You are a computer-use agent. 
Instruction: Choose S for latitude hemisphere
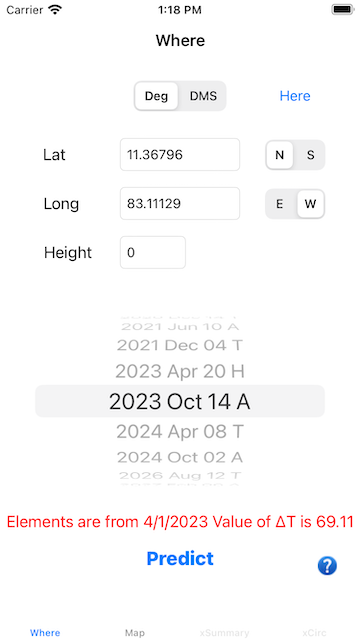pyautogui.click(x=311, y=155)
